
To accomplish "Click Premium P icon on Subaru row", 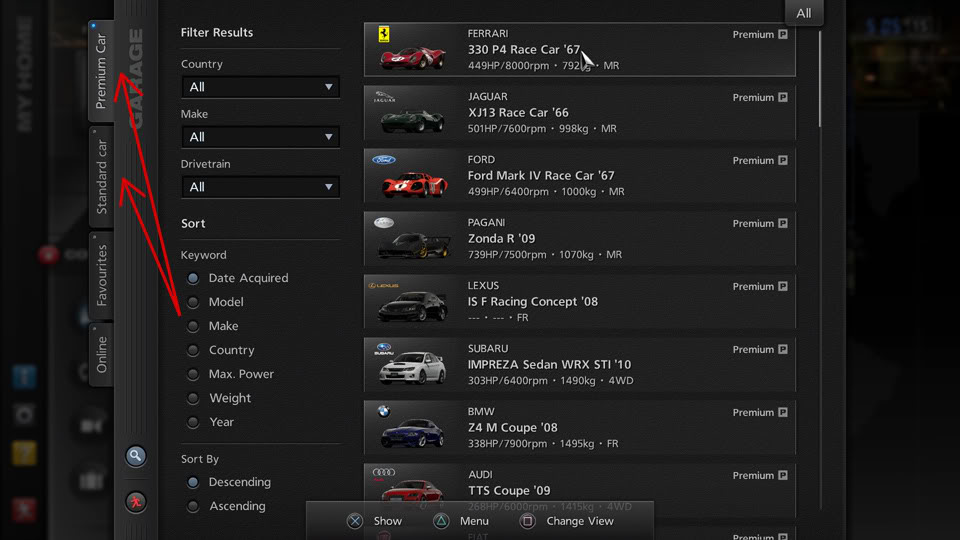I will 783,350.
